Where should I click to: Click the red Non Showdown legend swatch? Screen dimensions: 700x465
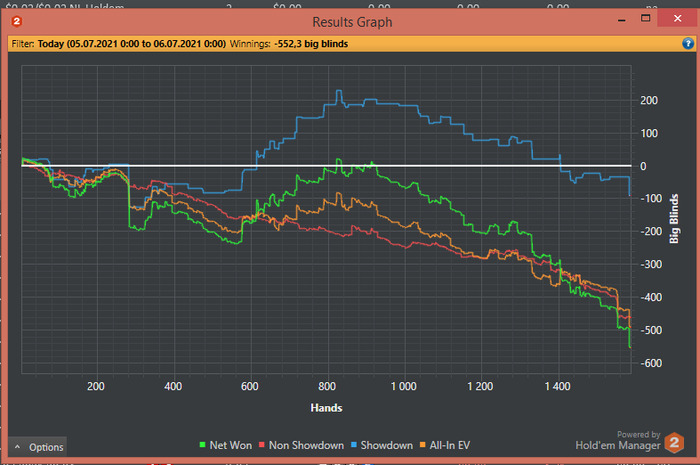tap(262, 445)
